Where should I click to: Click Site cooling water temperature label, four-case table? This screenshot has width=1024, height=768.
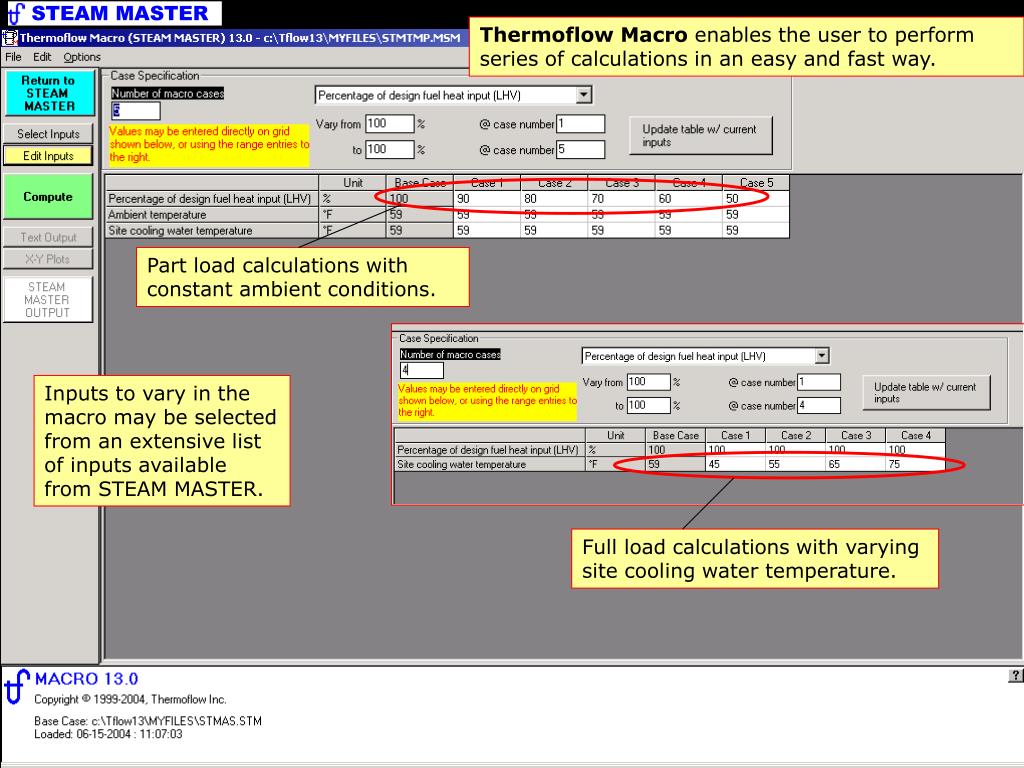tap(490, 464)
